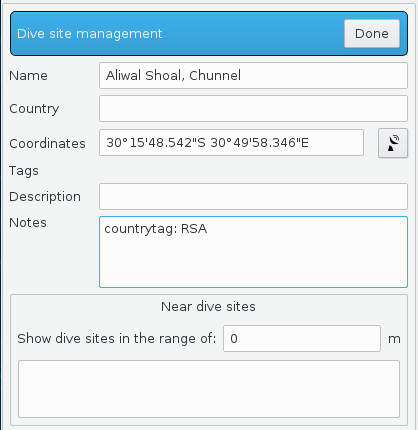
Task: Select the Coordinates text box
Action: 231,143
